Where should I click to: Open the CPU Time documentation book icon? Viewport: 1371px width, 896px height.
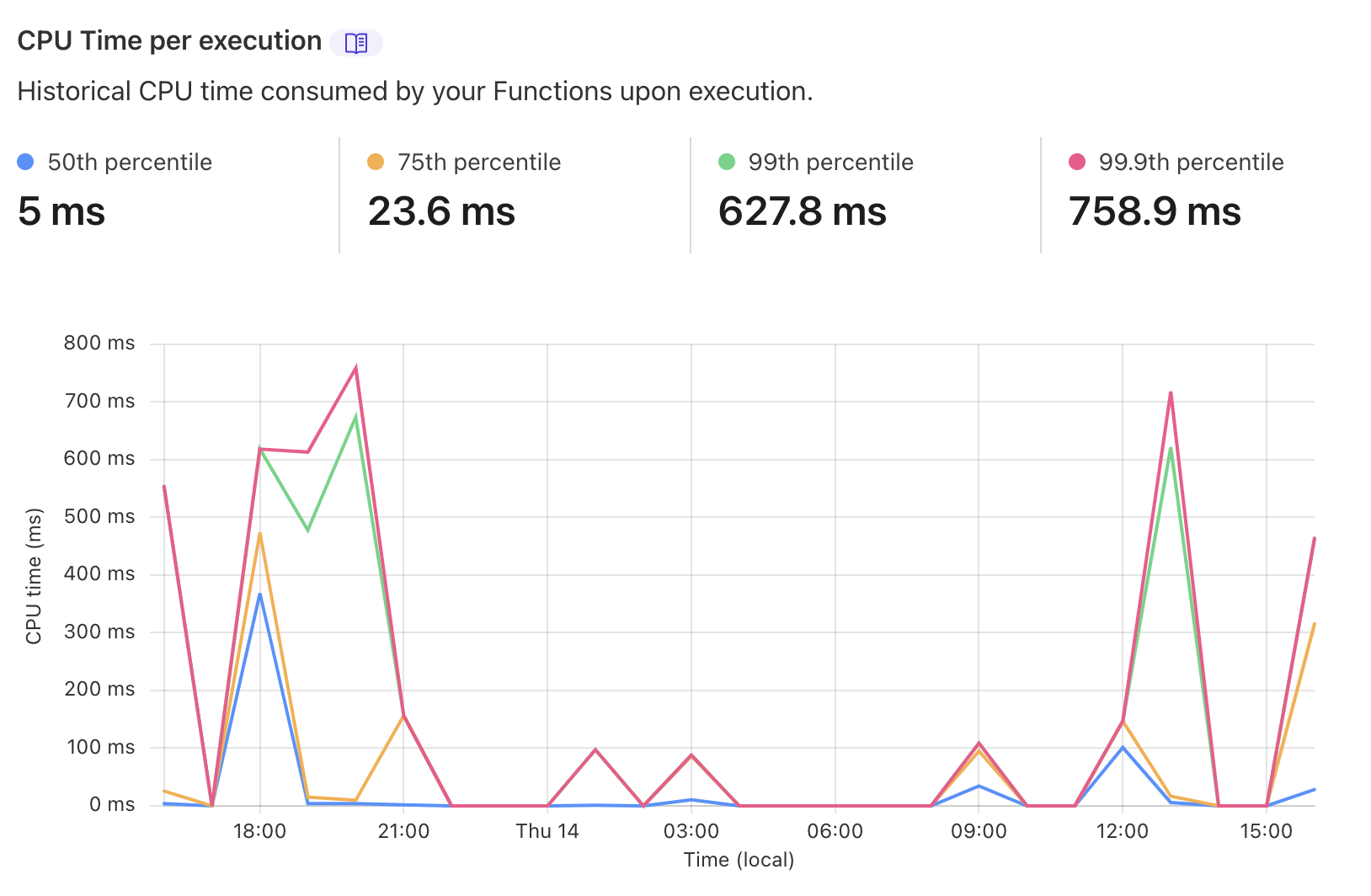click(357, 41)
